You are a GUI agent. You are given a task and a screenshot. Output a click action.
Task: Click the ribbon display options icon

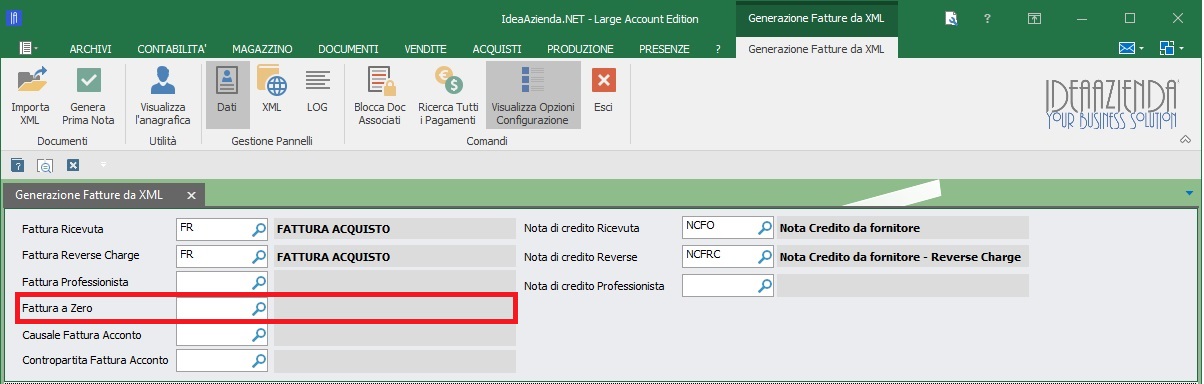1034,18
